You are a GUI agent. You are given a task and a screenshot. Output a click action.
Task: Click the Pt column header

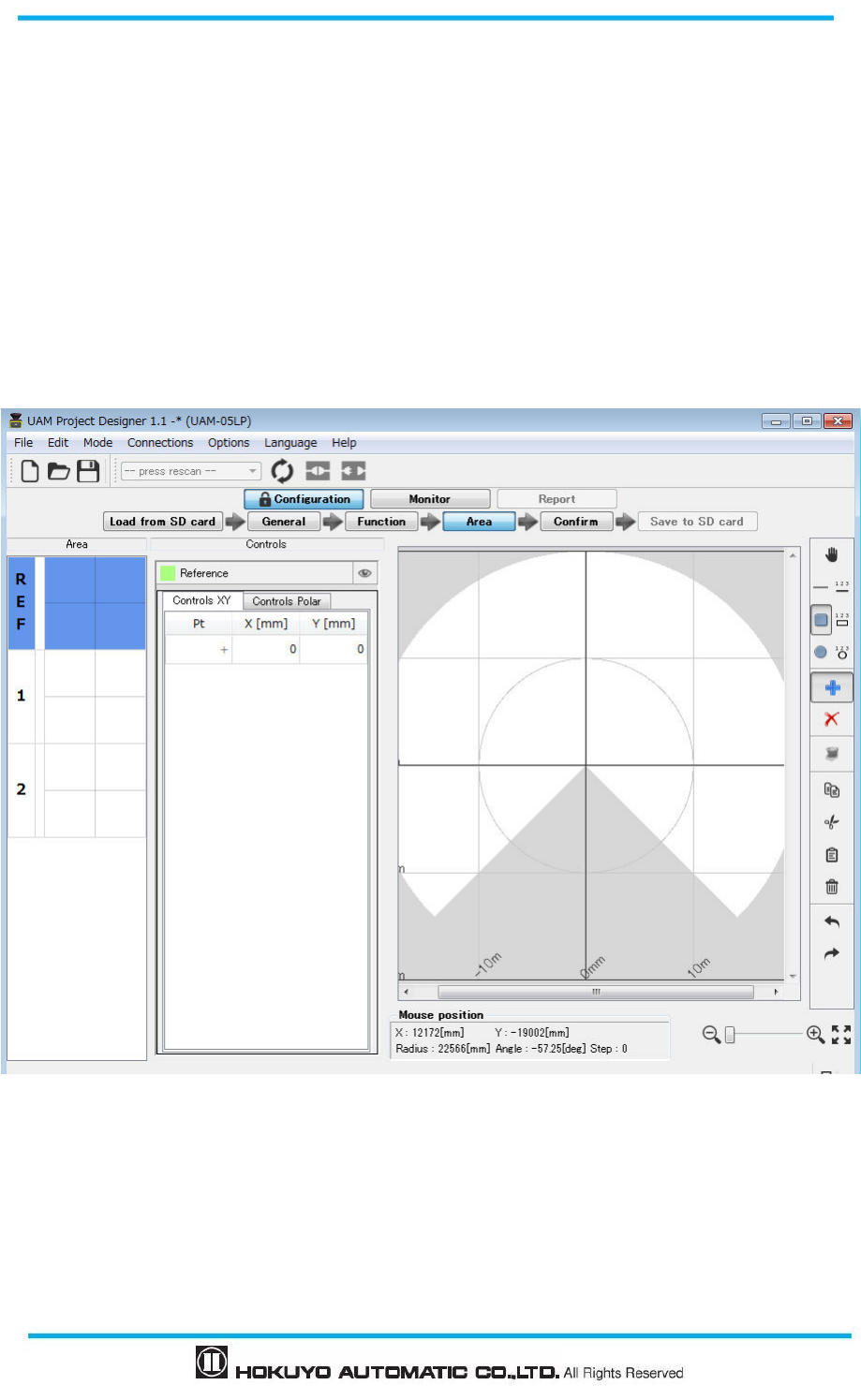[x=199, y=624]
